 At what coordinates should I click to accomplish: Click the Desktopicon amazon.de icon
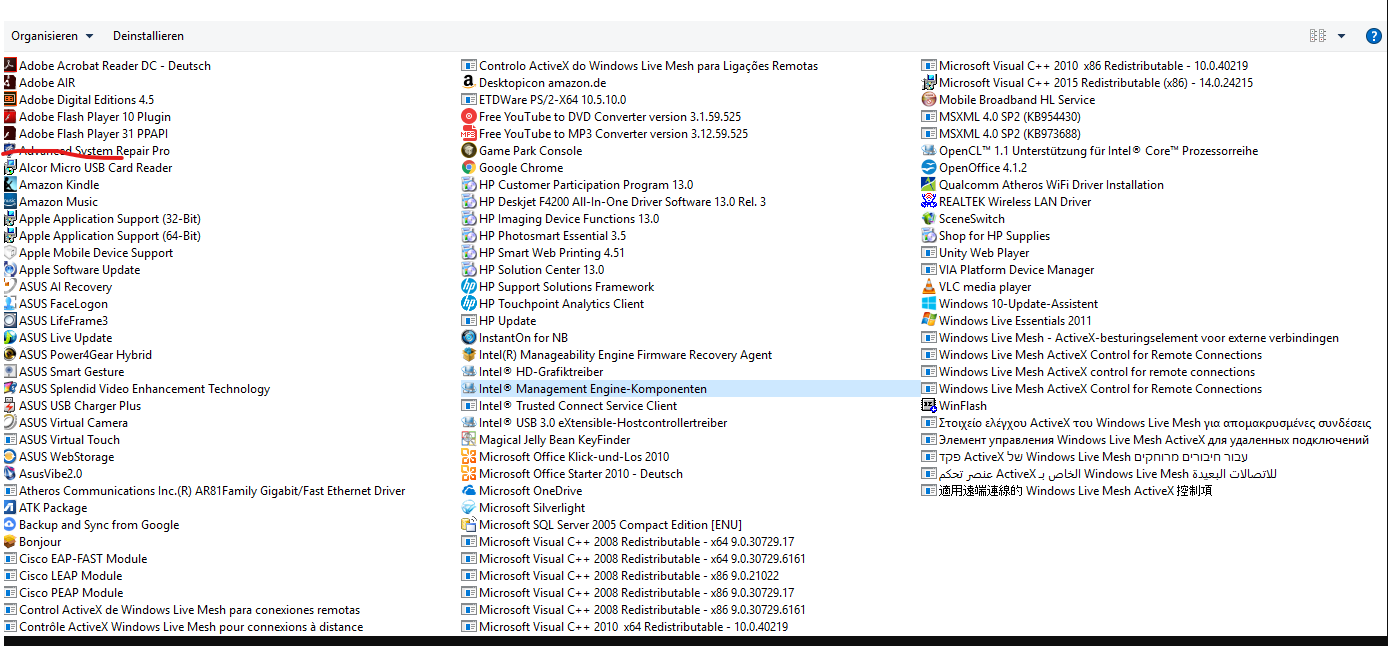(468, 83)
